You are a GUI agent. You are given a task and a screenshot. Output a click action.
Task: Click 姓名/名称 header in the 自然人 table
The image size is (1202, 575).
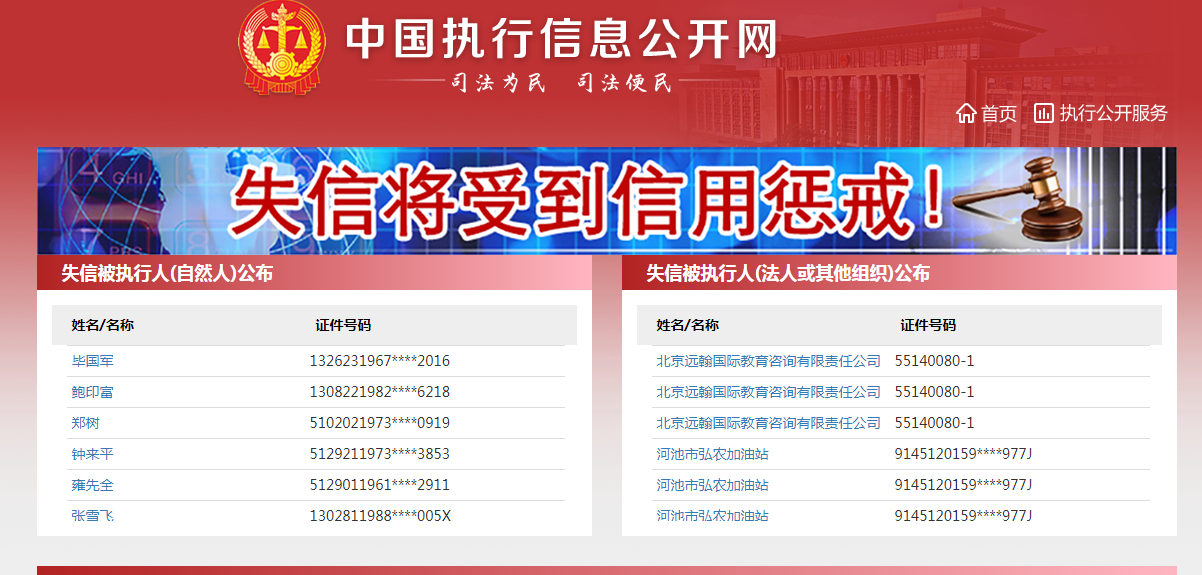pos(103,325)
